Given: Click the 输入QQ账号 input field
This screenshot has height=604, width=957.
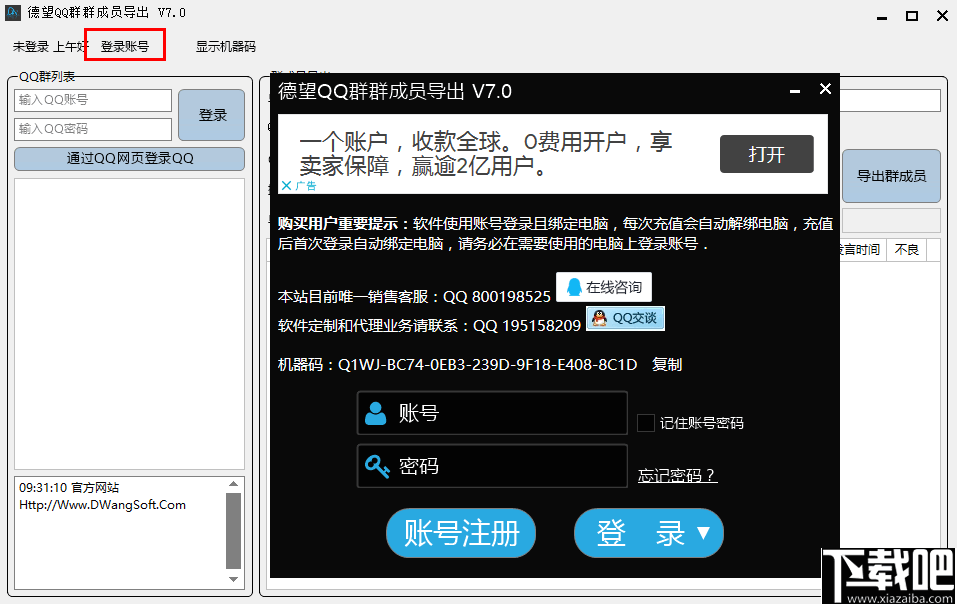Looking at the screenshot, I should tap(93, 99).
